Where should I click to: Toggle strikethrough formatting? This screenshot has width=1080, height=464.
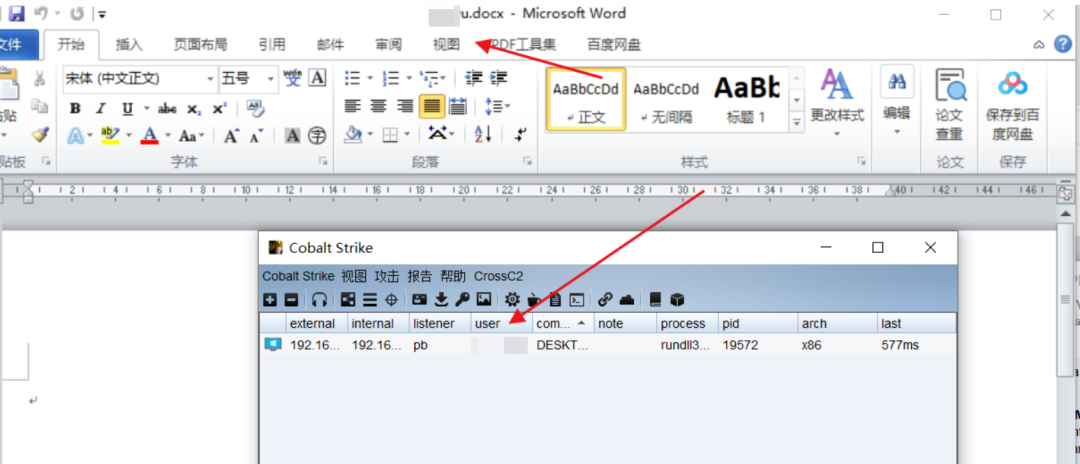[x=167, y=109]
